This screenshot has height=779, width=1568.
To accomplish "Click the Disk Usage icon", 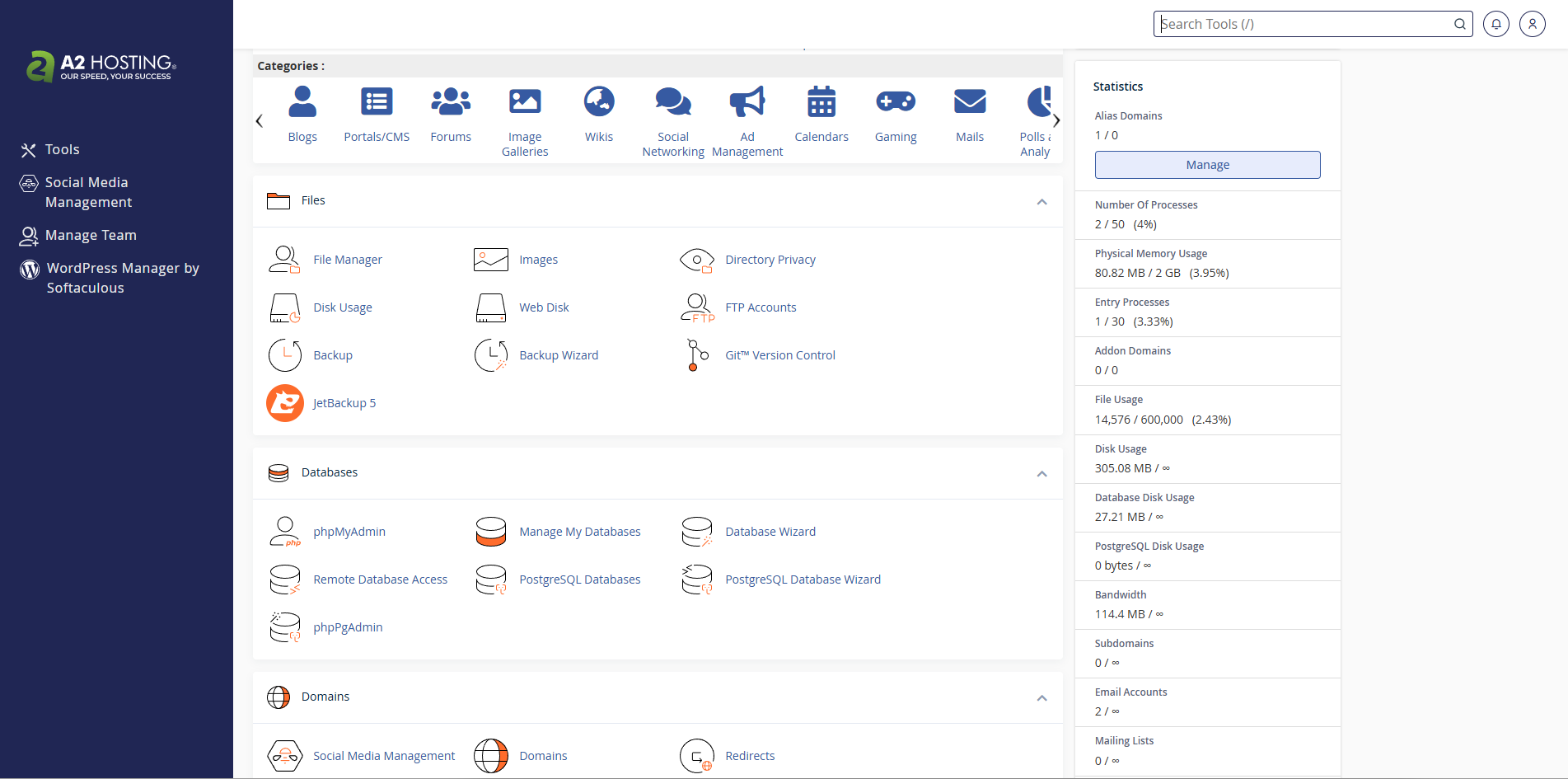I will tap(284, 307).
